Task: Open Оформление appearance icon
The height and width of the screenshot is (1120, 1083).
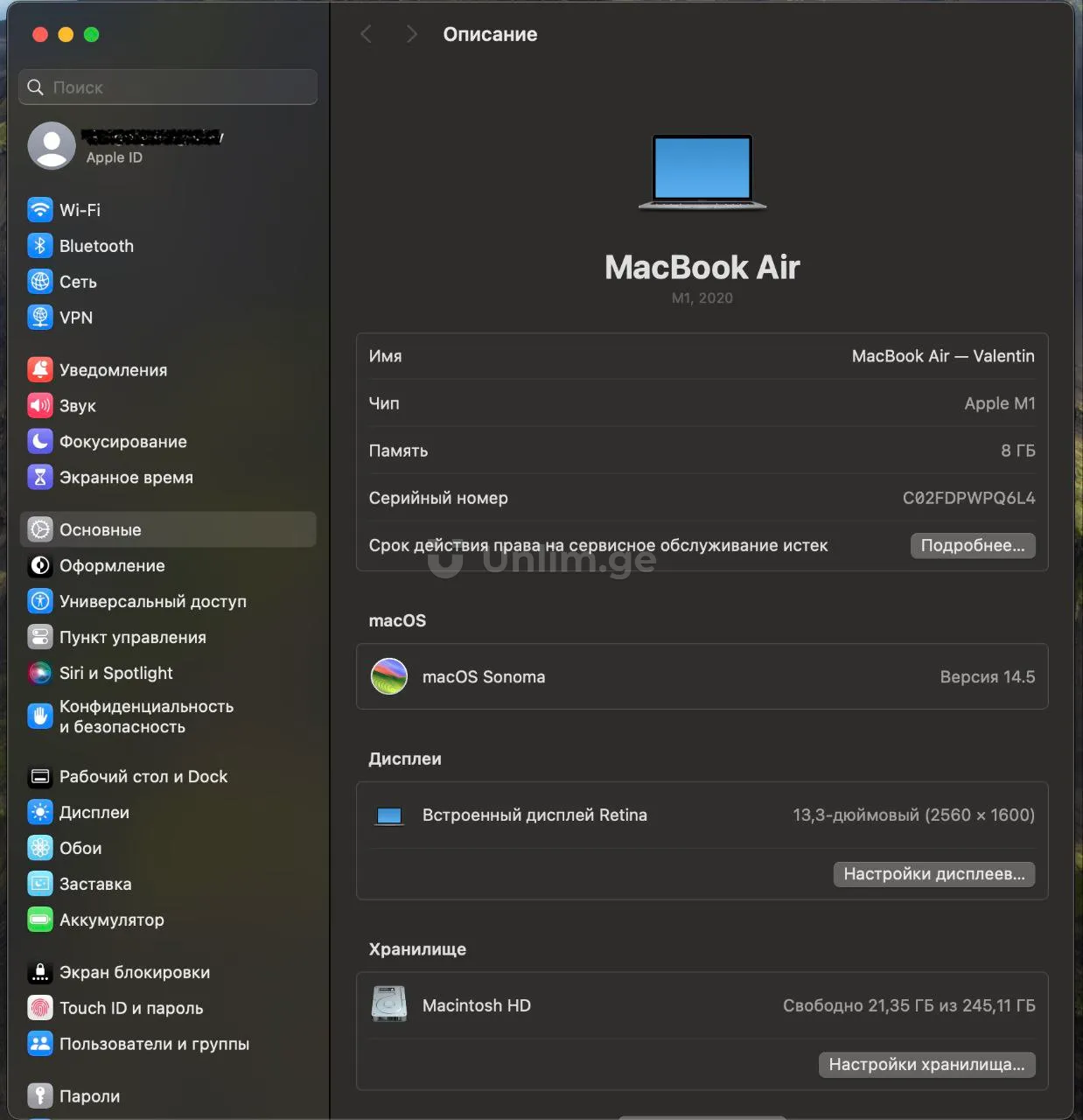Action: pyautogui.click(x=40, y=566)
